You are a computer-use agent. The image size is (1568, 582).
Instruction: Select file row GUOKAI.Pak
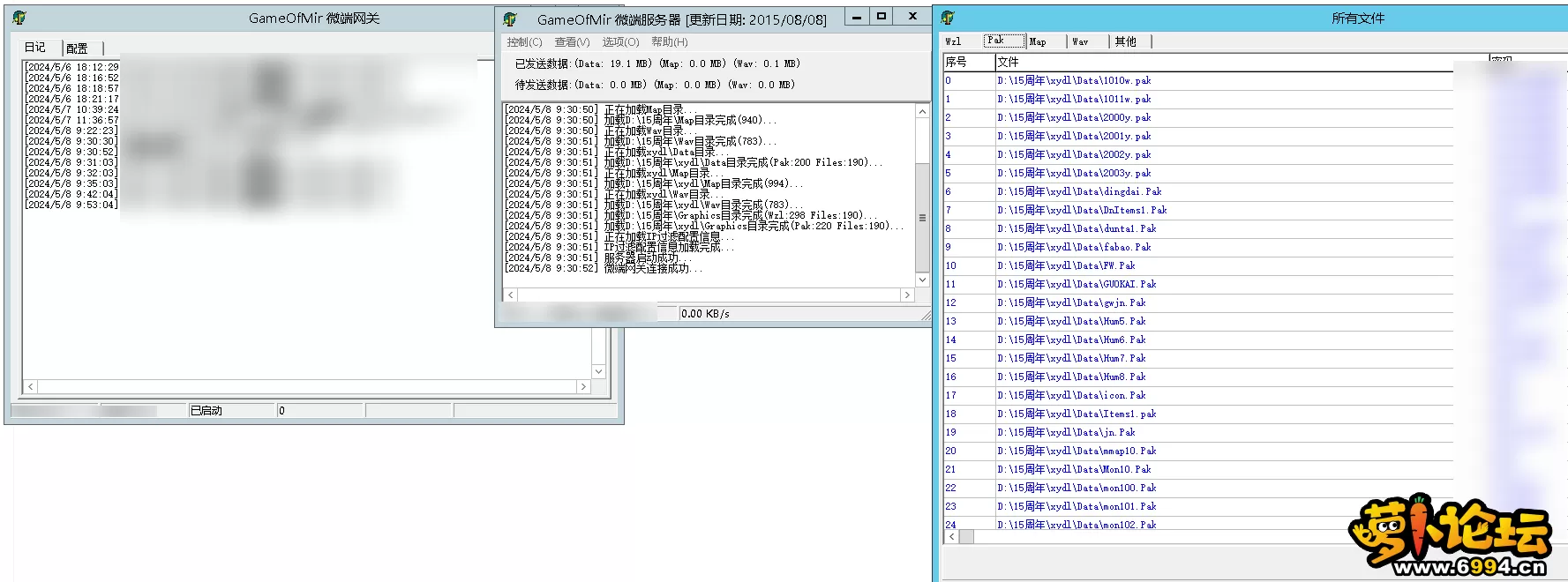[x=1198, y=284]
